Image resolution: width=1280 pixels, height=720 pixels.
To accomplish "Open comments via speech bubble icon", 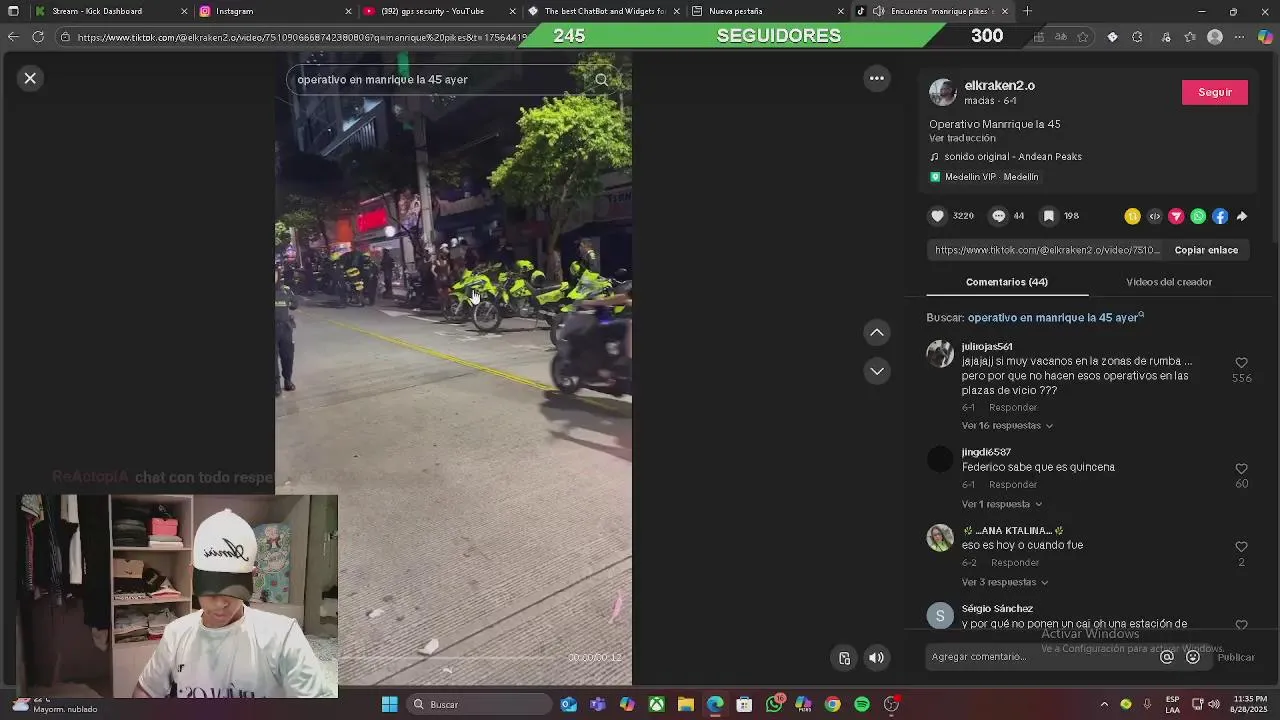I will tap(998, 216).
